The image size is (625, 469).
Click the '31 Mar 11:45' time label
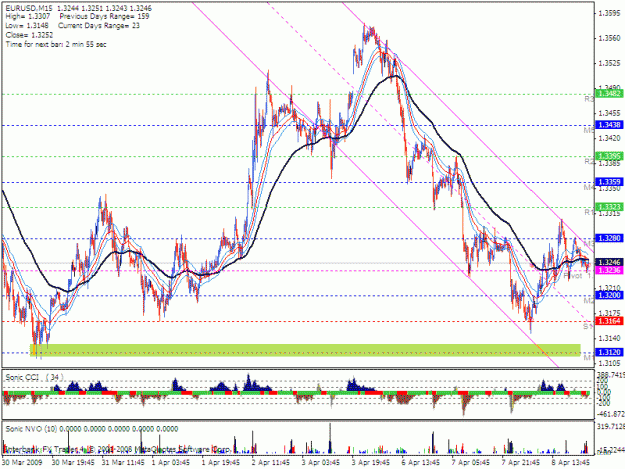point(123,462)
